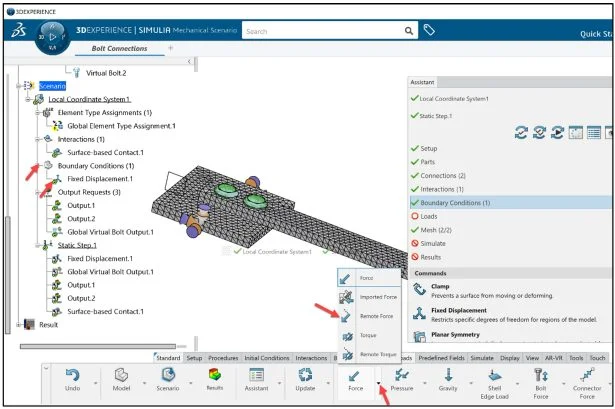Choose Force from the force flyout

tap(369, 278)
